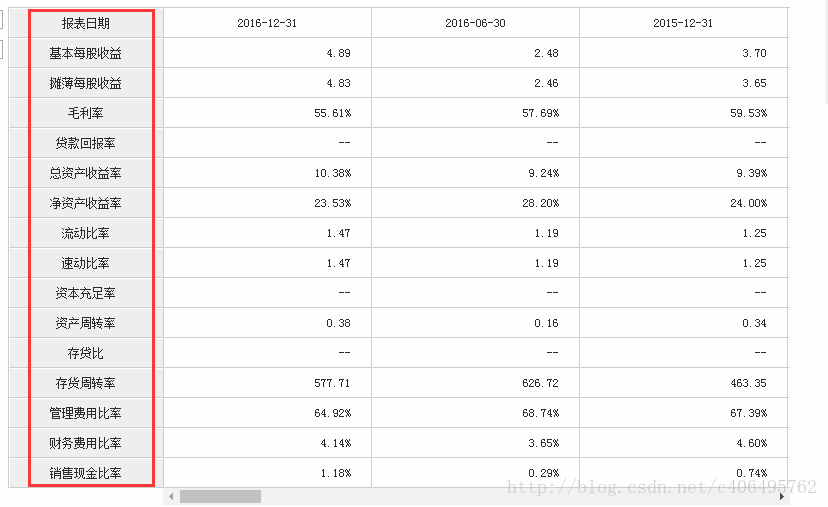Image resolution: width=828 pixels, height=507 pixels.
Task: Click the 存货周转率 row label
Action: coord(86,383)
